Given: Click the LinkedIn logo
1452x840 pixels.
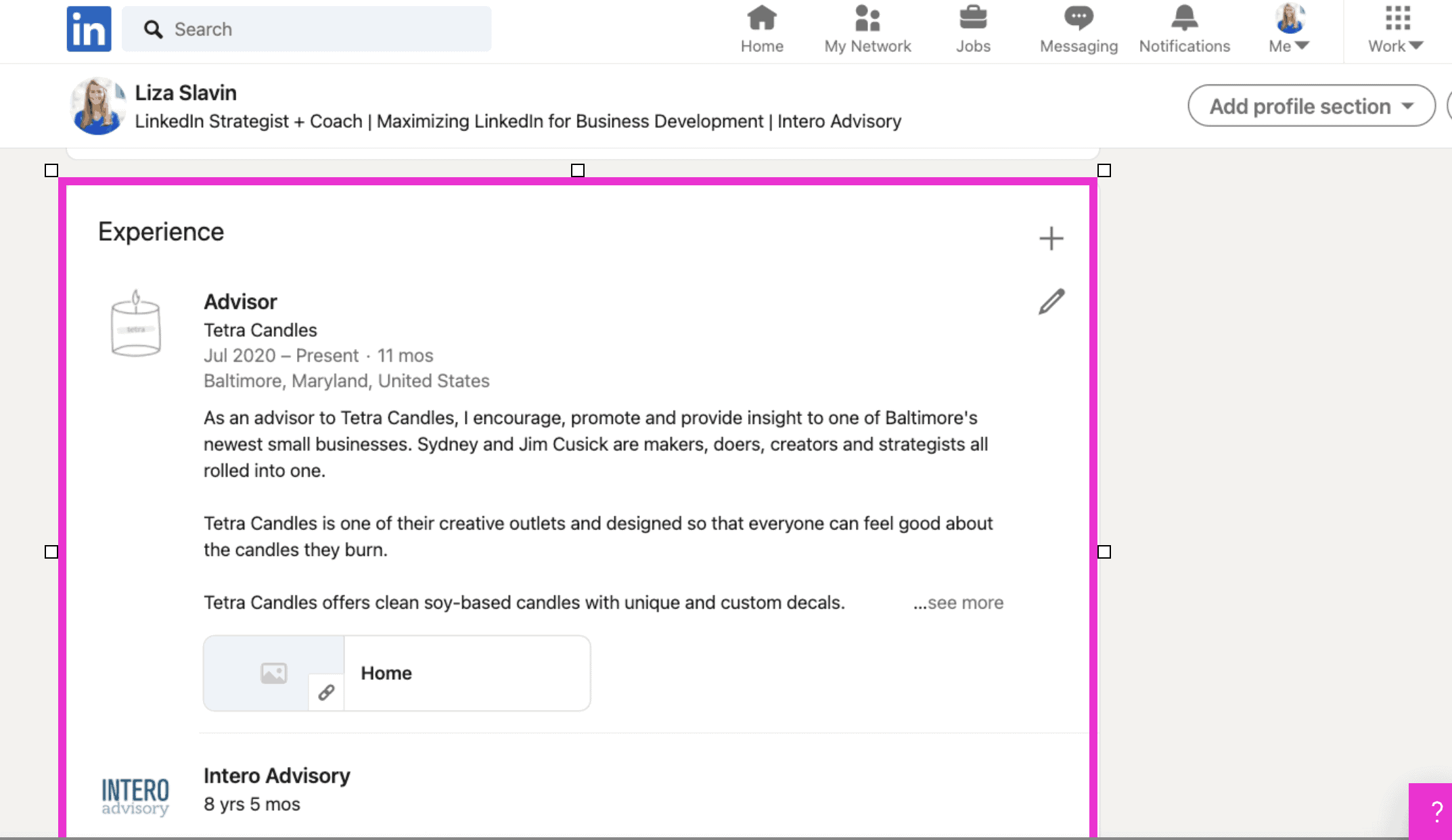Looking at the screenshot, I should pyautogui.click(x=88, y=28).
